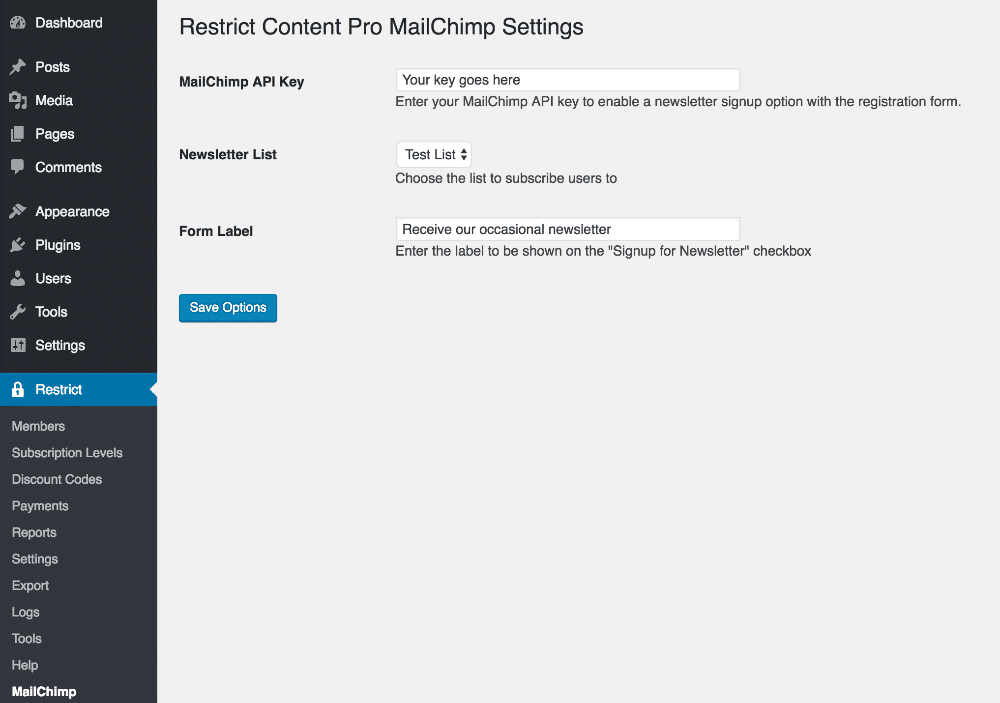Screen dimensions: 1000x703
Task: Click the Plugins plug icon
Action: [18, 245]
